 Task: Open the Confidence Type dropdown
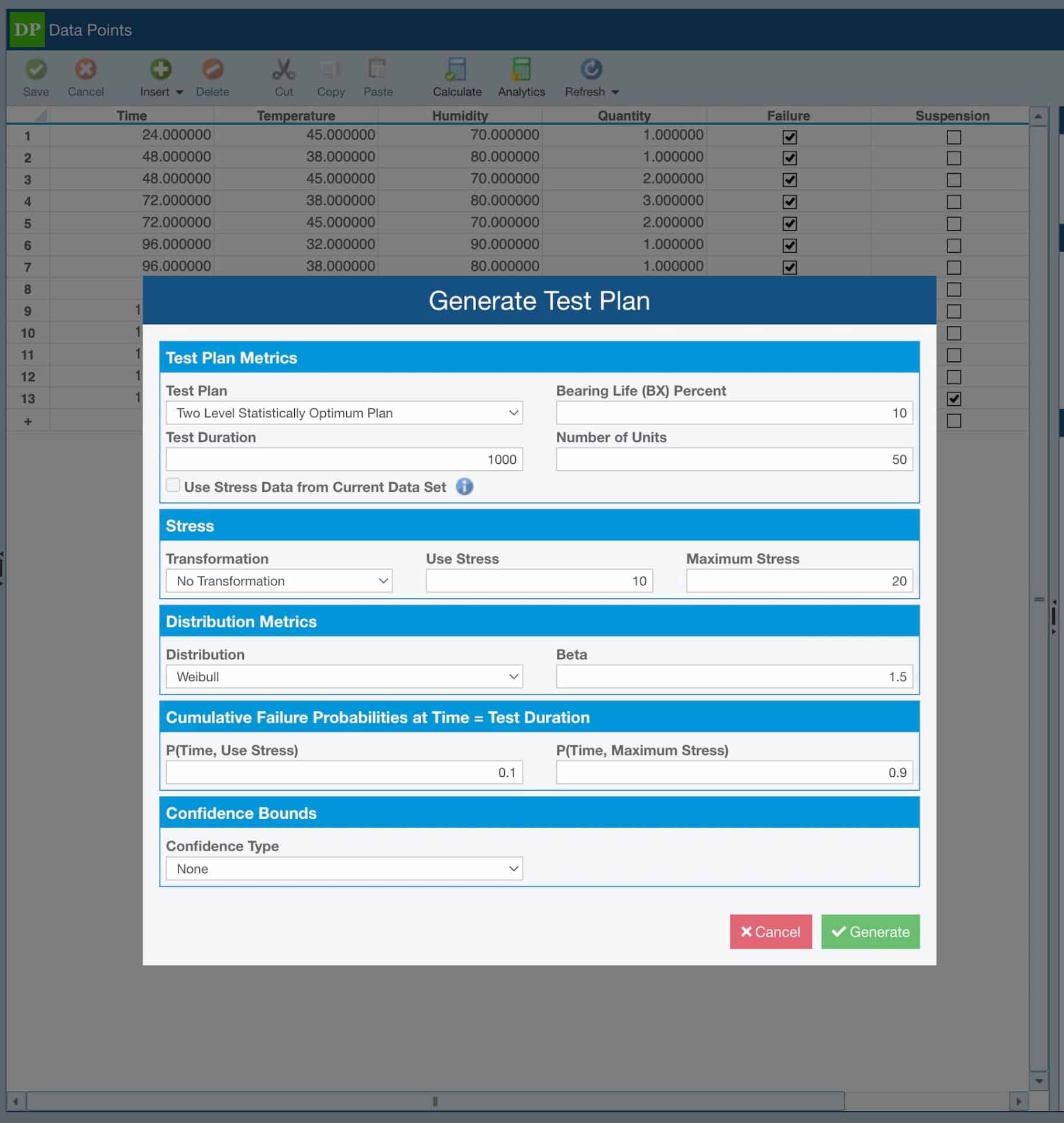[x=344, y=869]
